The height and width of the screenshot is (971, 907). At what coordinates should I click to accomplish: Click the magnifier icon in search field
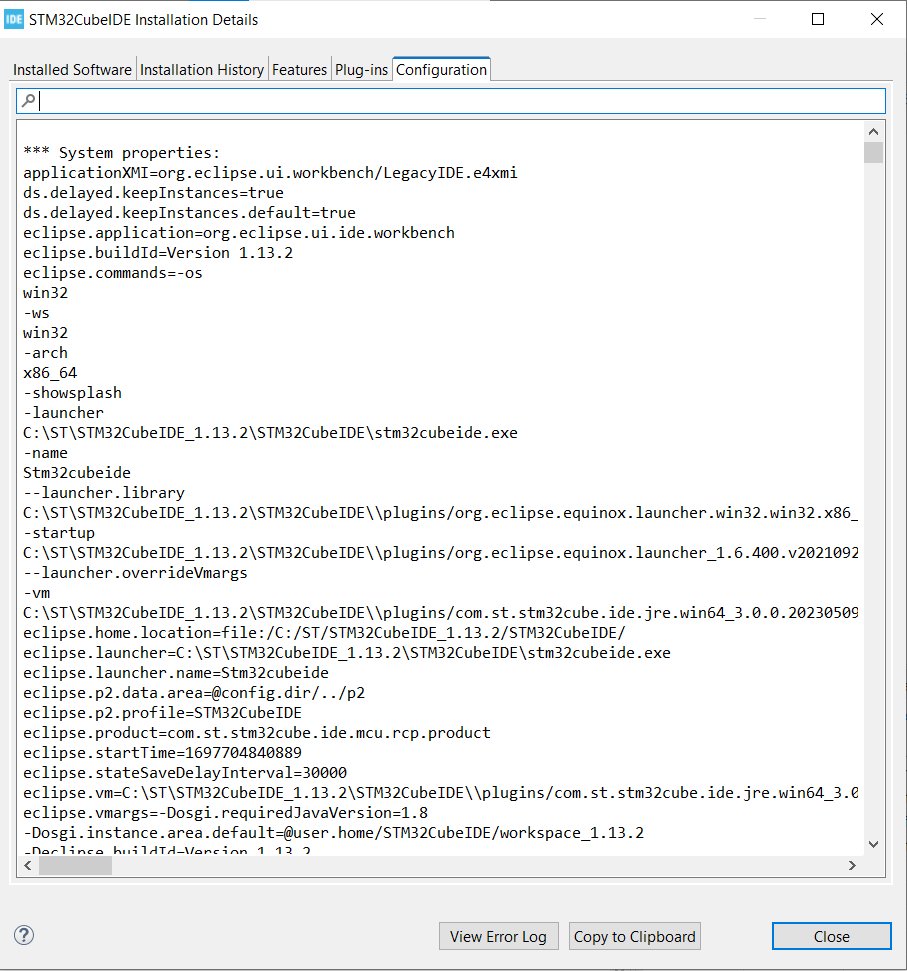[x=28, y=100]
